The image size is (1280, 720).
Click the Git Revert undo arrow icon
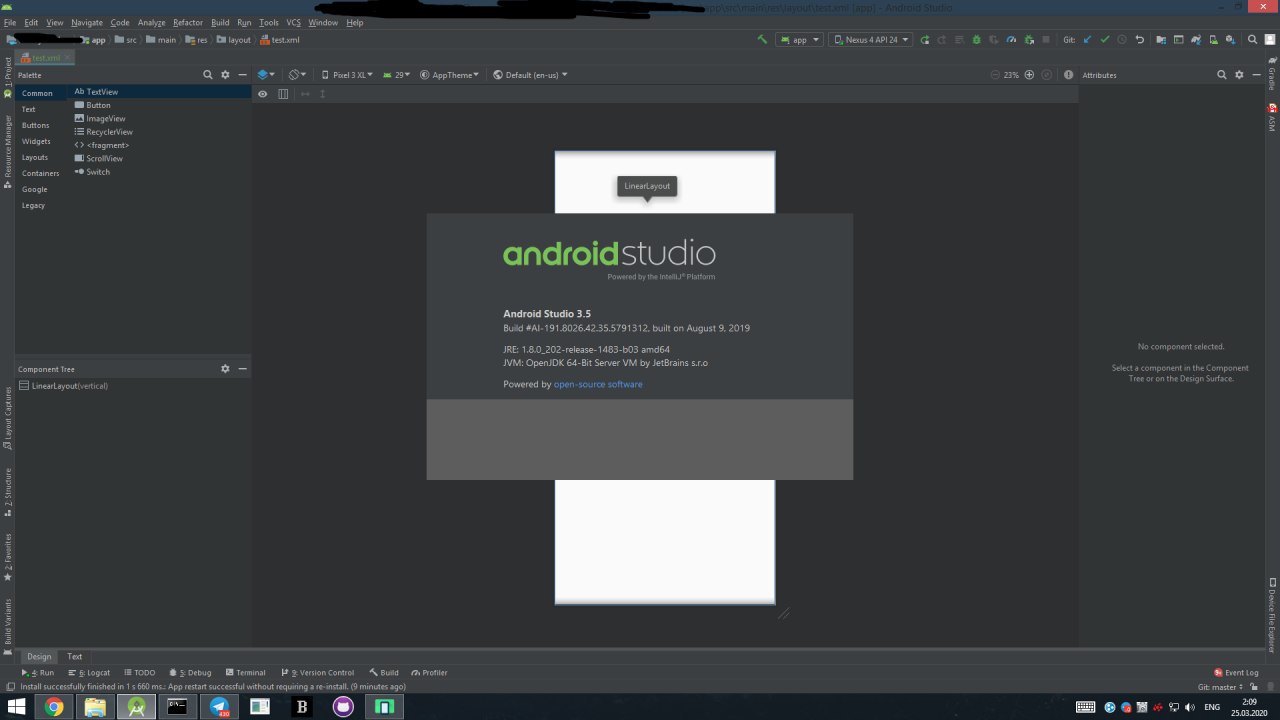pos(1139,40)
